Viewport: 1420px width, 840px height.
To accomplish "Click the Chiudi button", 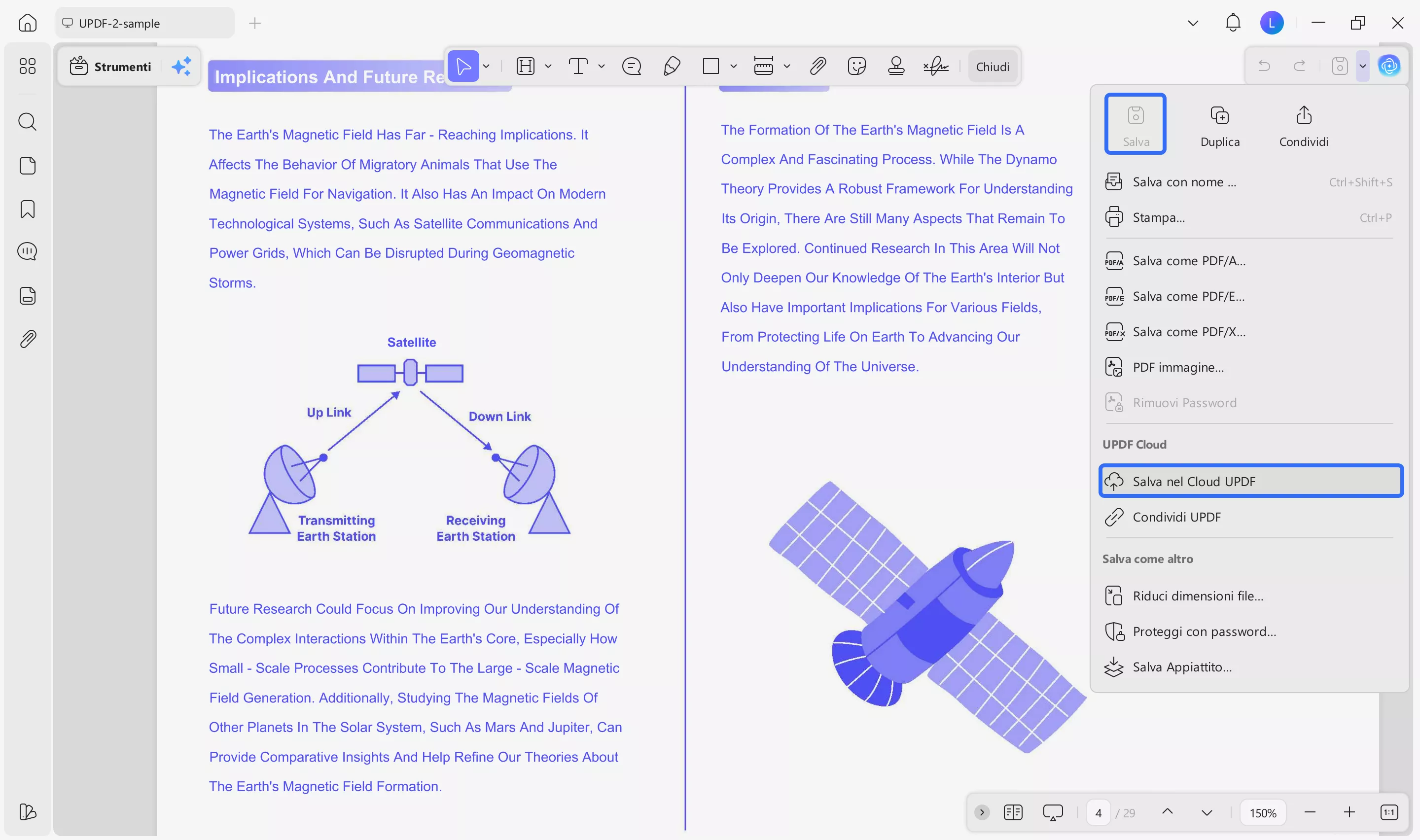I will [x=992, y=66].
